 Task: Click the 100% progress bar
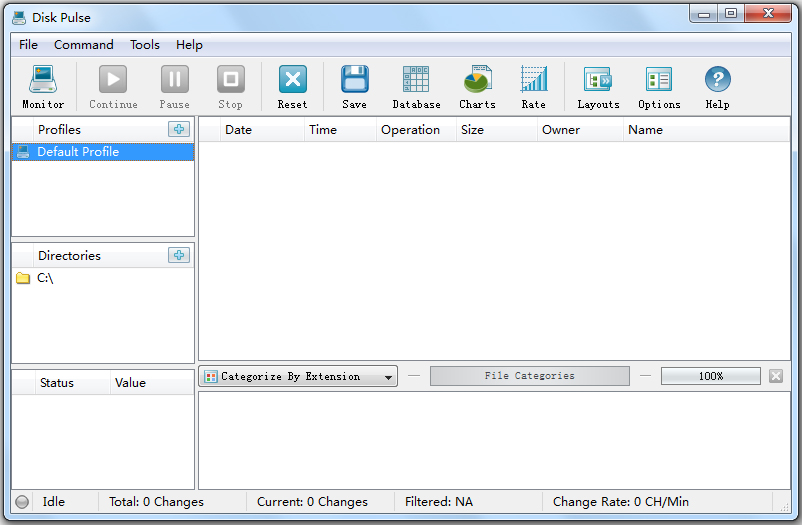coord(710,376)
